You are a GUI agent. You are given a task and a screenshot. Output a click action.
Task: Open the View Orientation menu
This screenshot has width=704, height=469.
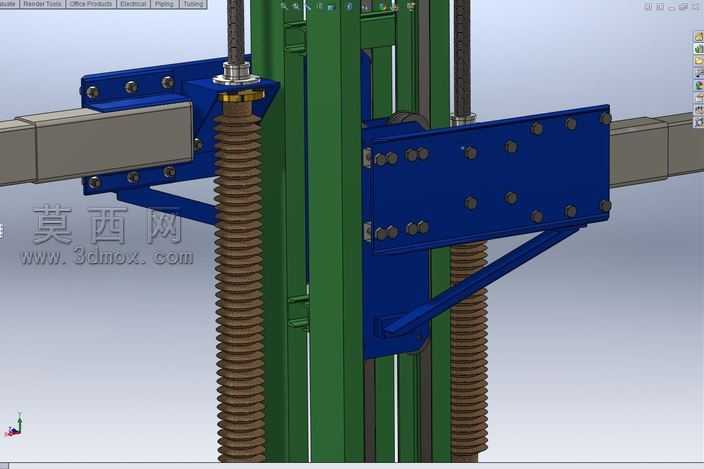(x=331, y=7)
